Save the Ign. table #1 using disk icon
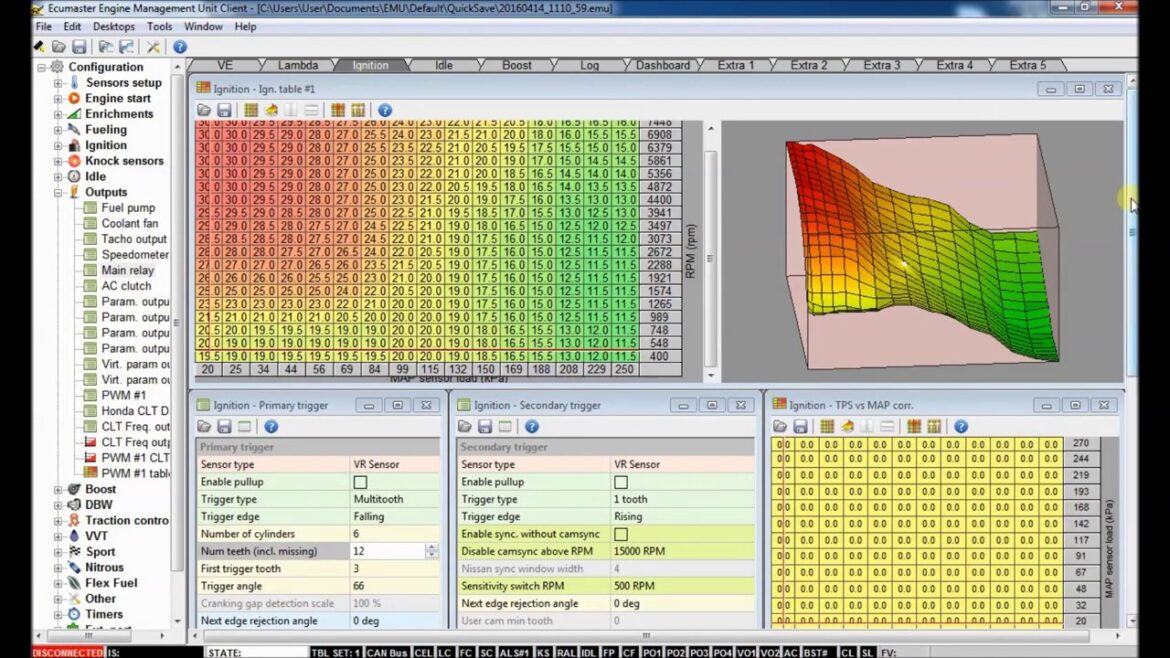This screenshot has height=658, width=1170. [224, 110]
